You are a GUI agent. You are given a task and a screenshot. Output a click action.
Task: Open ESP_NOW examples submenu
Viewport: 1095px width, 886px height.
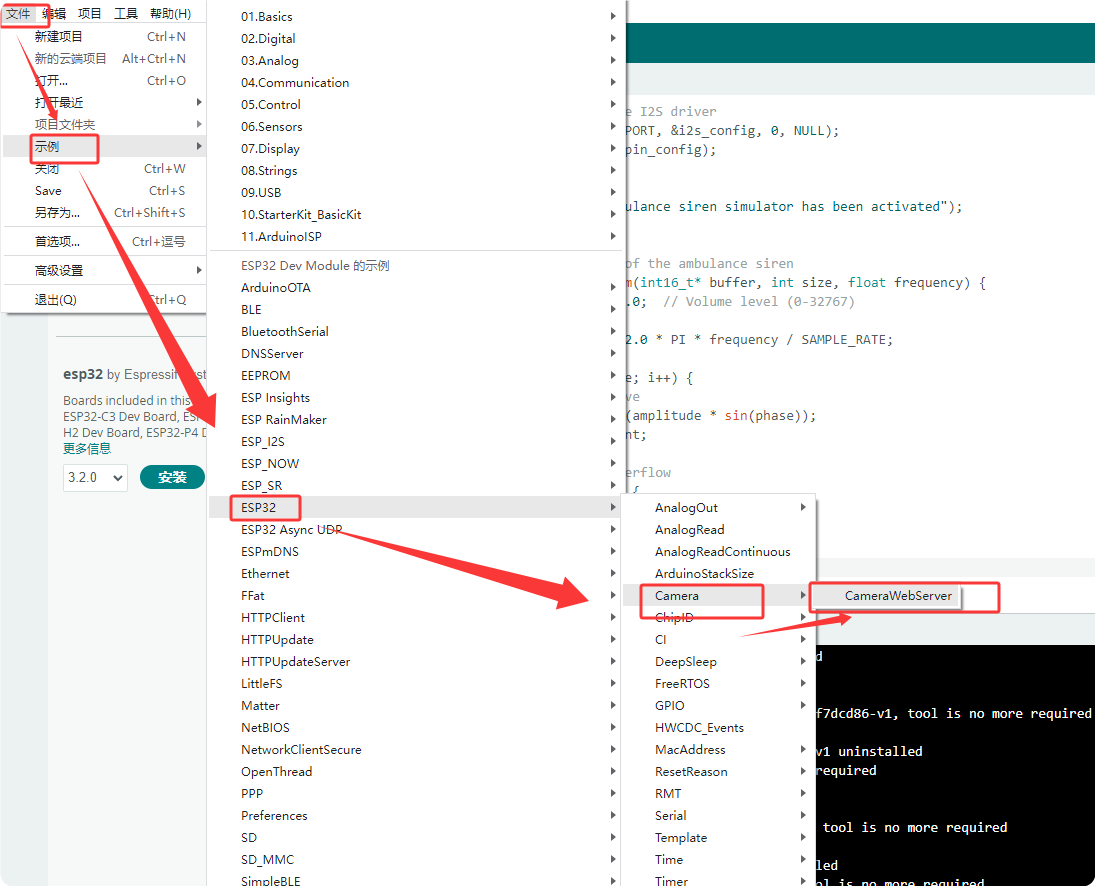pyautogui.click(x=417, y=464)
